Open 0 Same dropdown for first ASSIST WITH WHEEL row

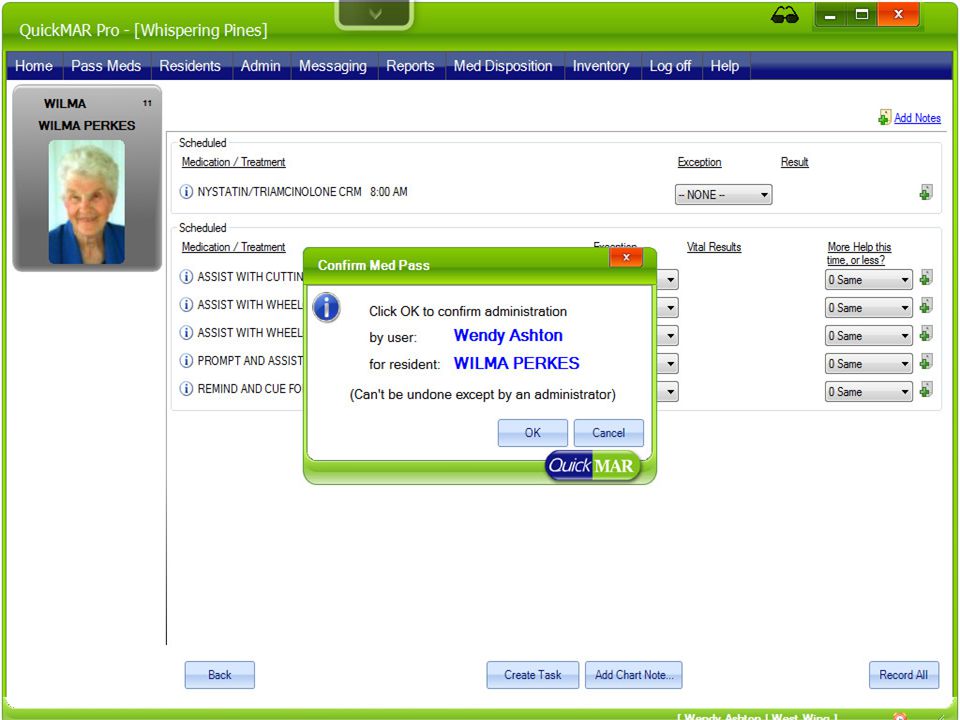[868, 308]
